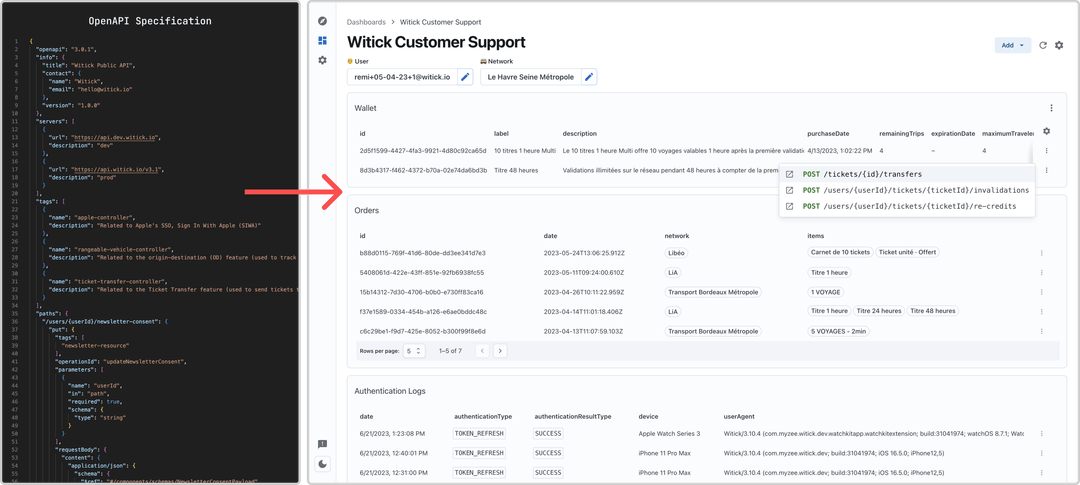This screenshot has width=1080, height=485.
Task: Open row menu for order f37e1589
Action: tap(1041, 311)
